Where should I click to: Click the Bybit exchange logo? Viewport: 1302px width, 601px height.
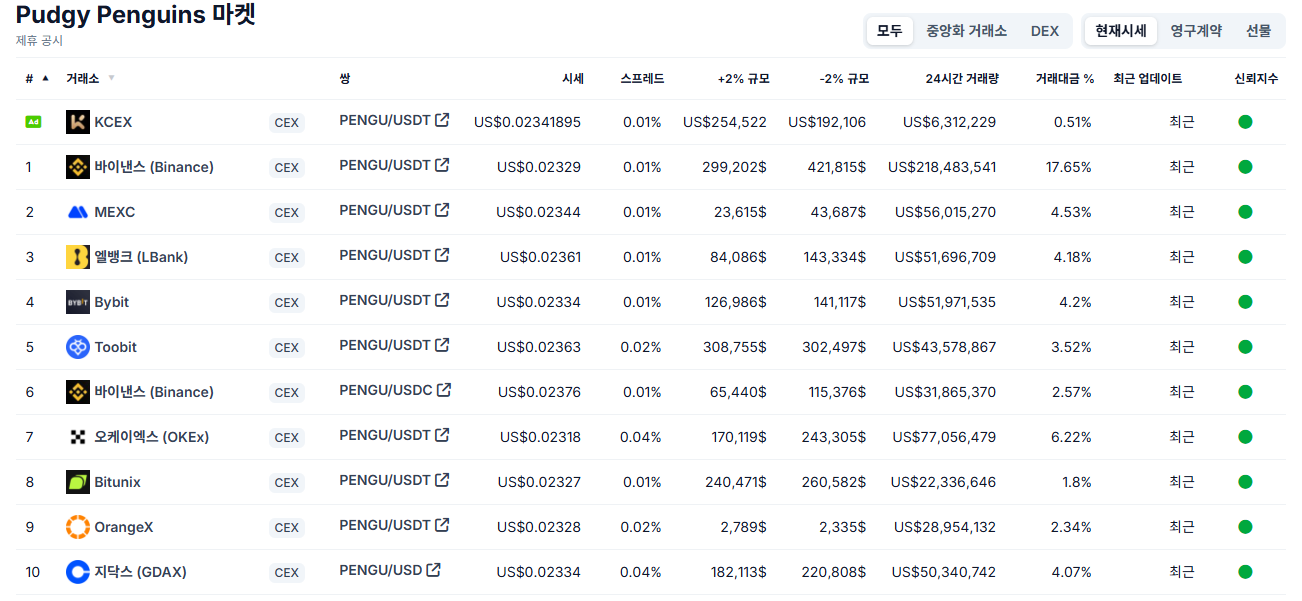[x=78, y=302]
